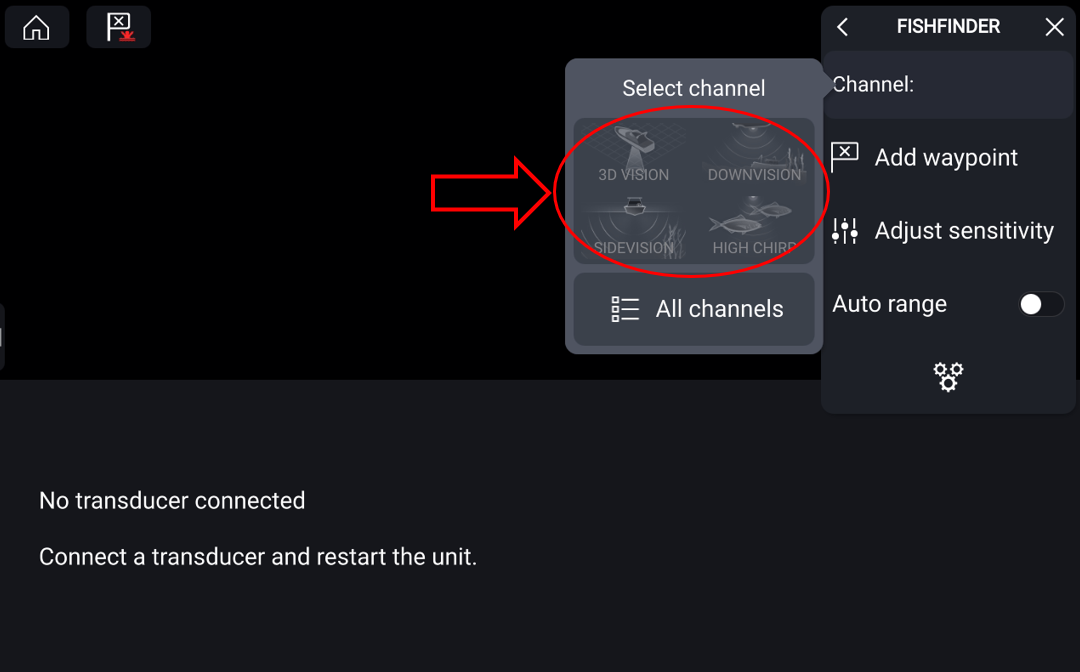
Task: Click the Adjust sensitivity sliders icon
Action: pos(845,231)
